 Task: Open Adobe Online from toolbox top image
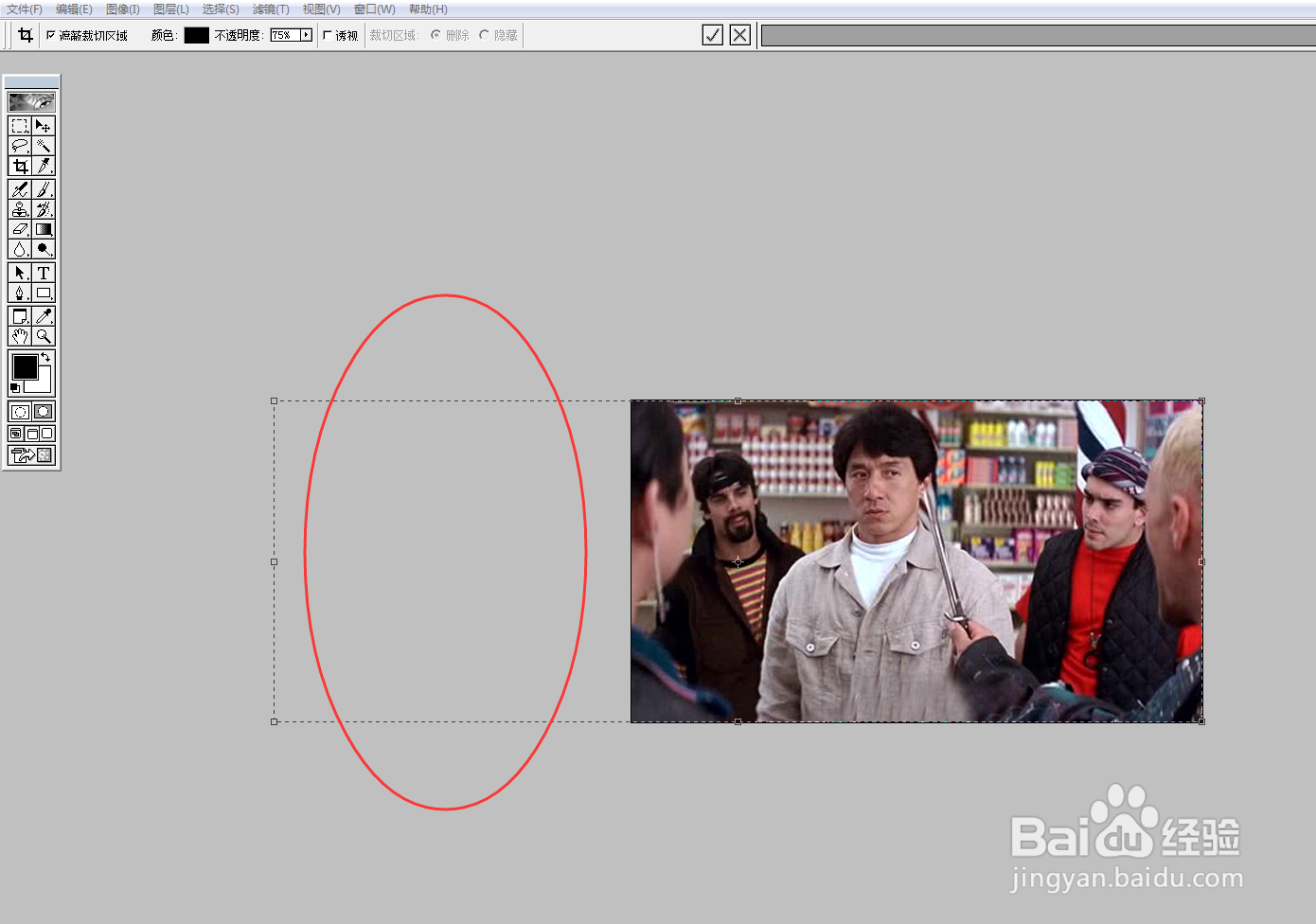31,101
